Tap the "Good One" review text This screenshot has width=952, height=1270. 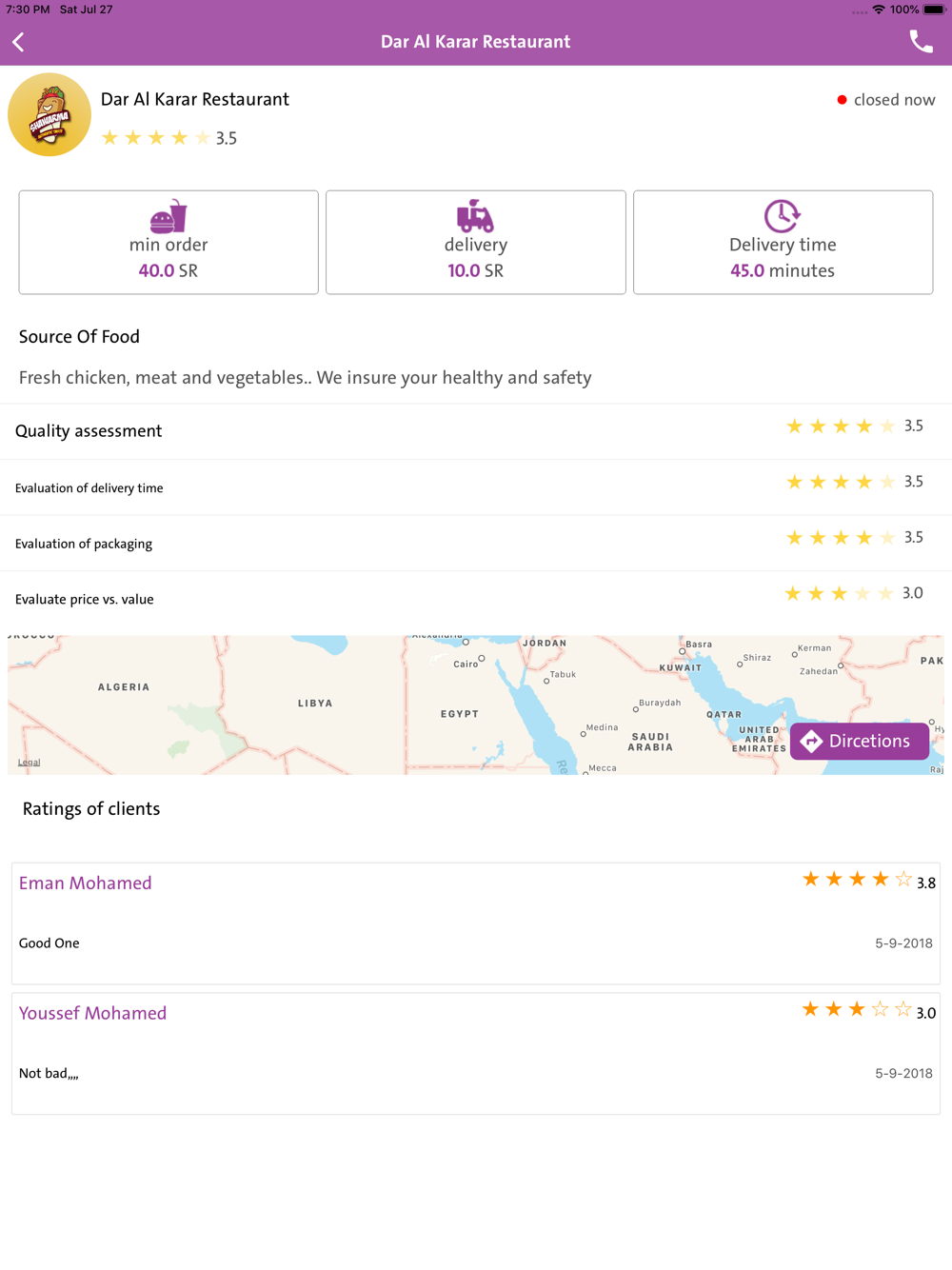pyautogui.click(x=50, y=943)
